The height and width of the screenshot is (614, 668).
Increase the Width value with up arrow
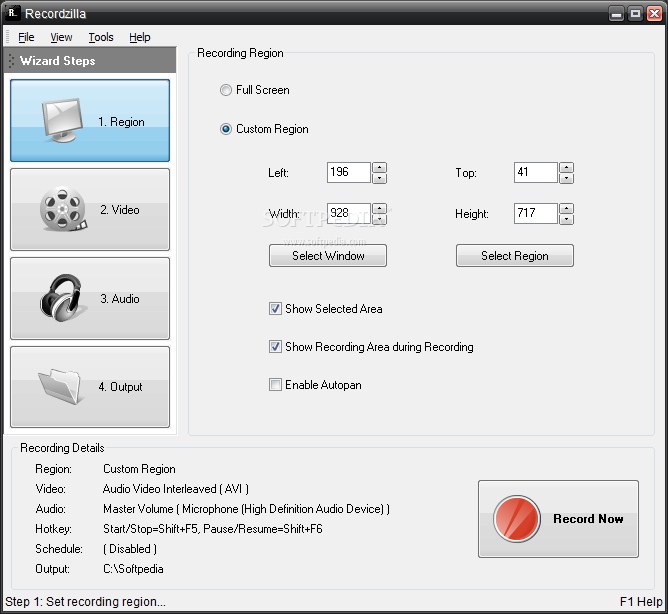tap(379, 208)
